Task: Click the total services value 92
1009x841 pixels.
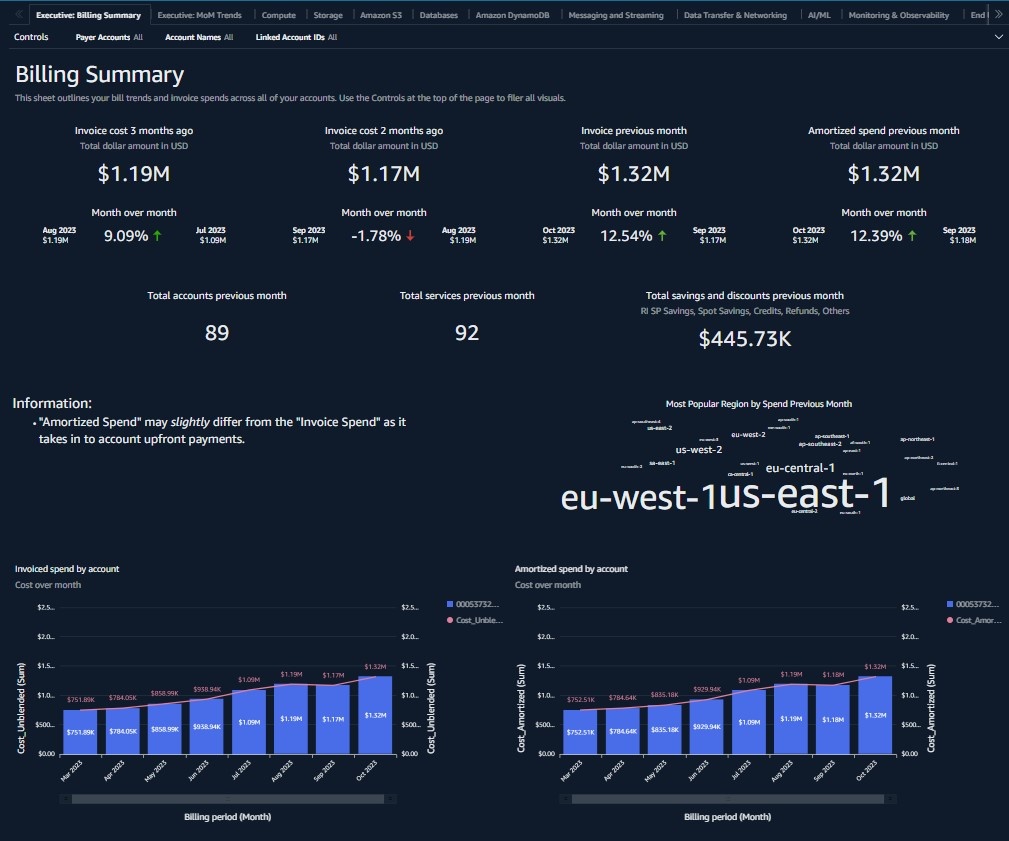Action: point(467,333)
